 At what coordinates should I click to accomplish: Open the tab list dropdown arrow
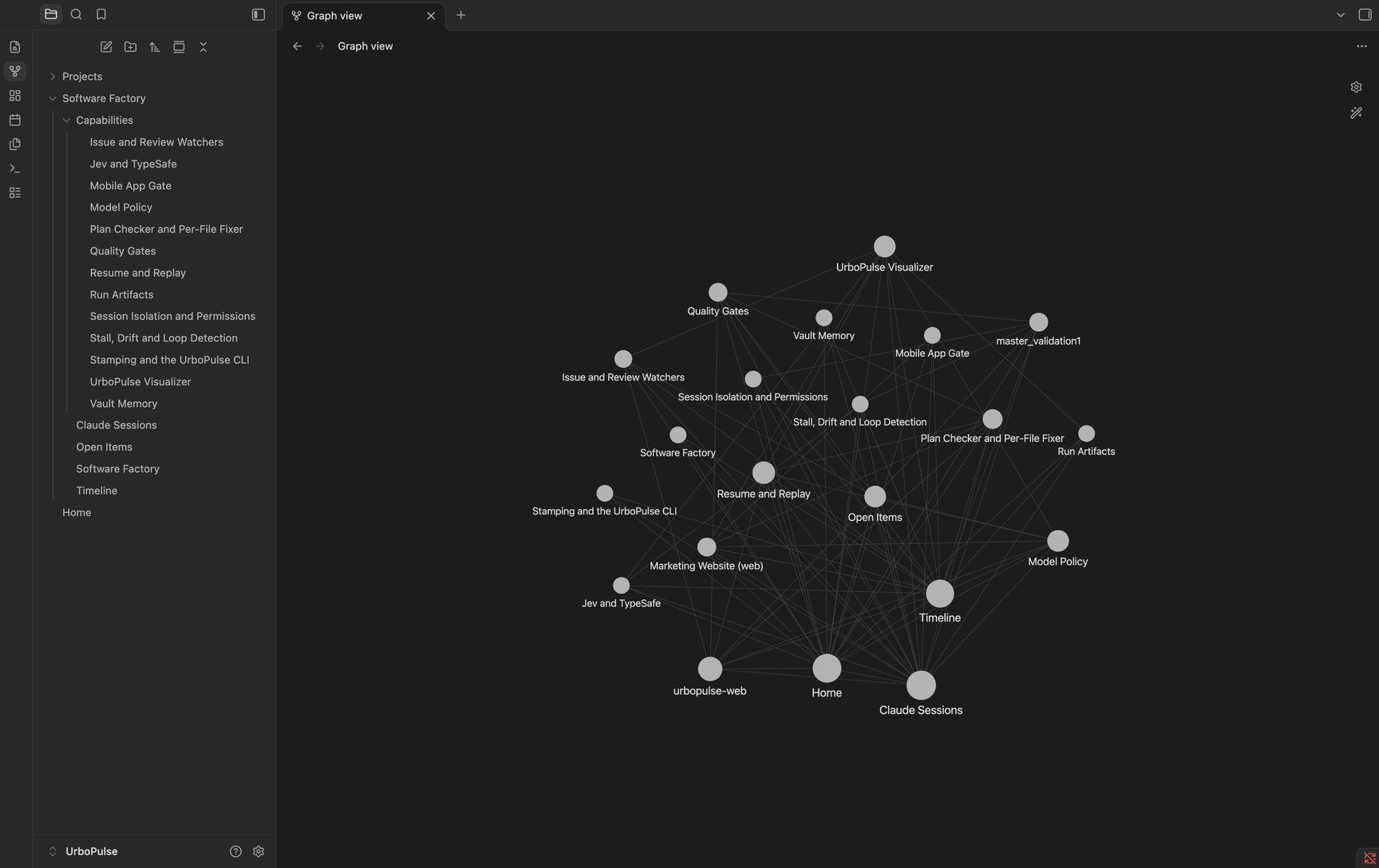coord(1341,14)
